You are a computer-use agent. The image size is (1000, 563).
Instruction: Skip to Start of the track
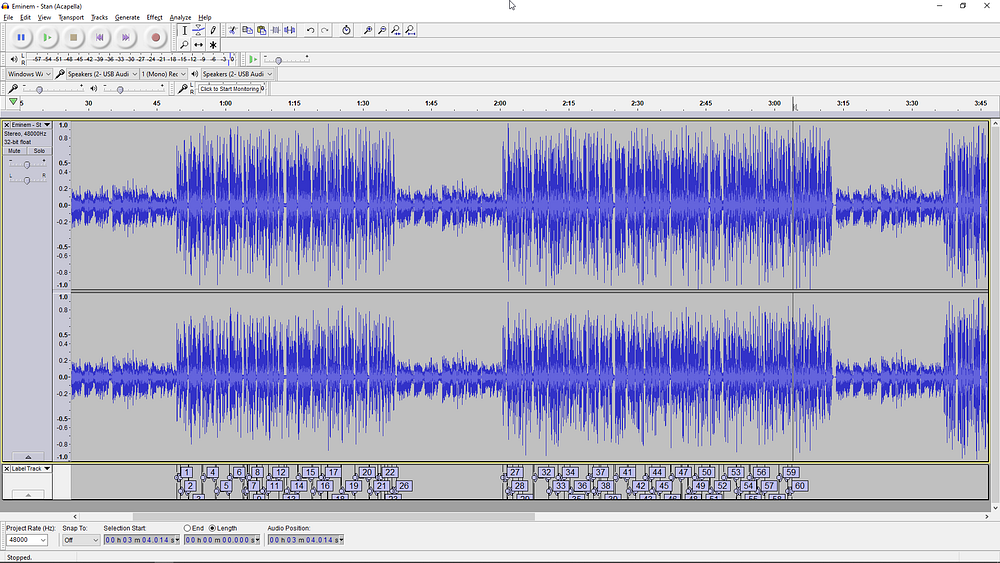click(x=99, y=38)
